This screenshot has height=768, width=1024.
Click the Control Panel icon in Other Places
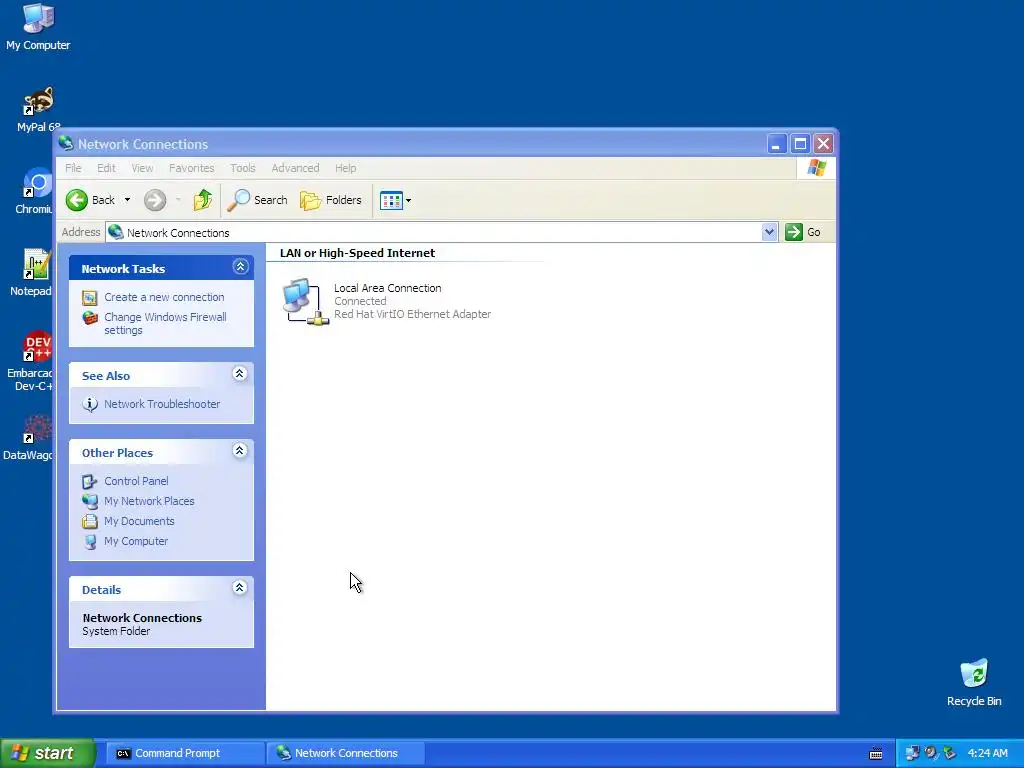point(89,481)
